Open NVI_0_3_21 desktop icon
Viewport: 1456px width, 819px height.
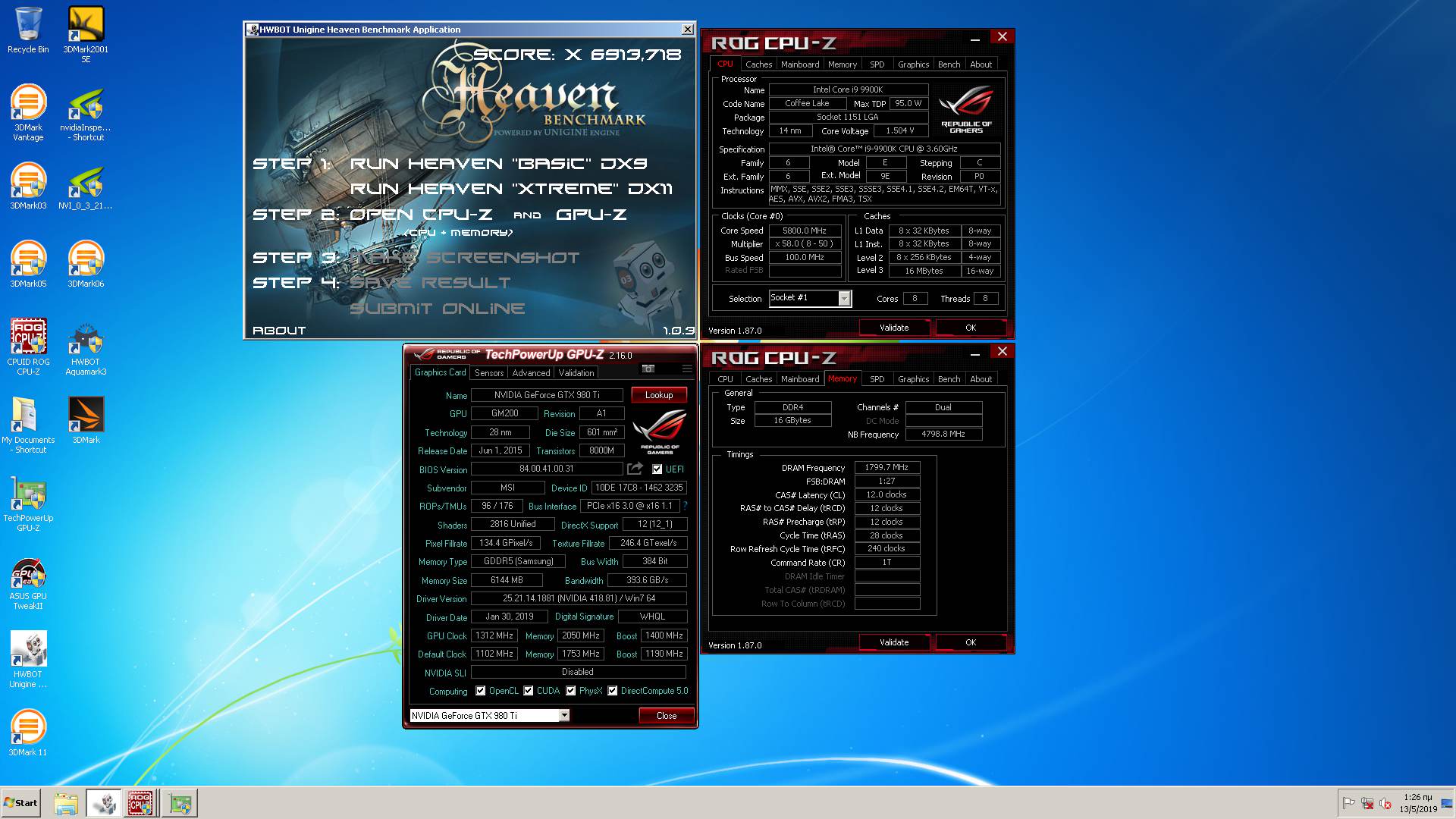coord(86,187)
